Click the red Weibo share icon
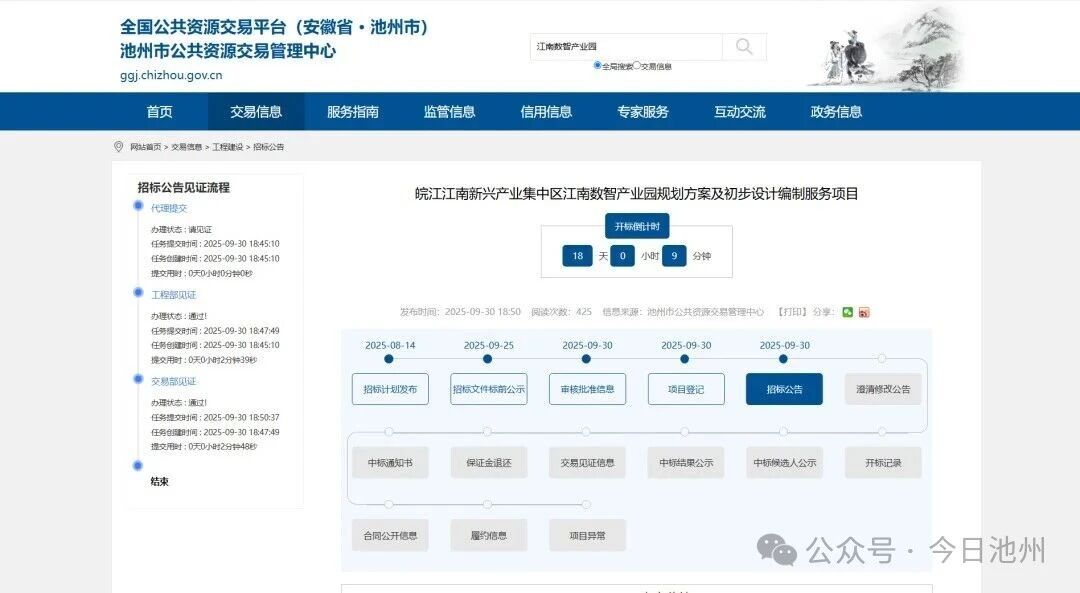This screenshot has width=1080, height=593. [864, 312]
